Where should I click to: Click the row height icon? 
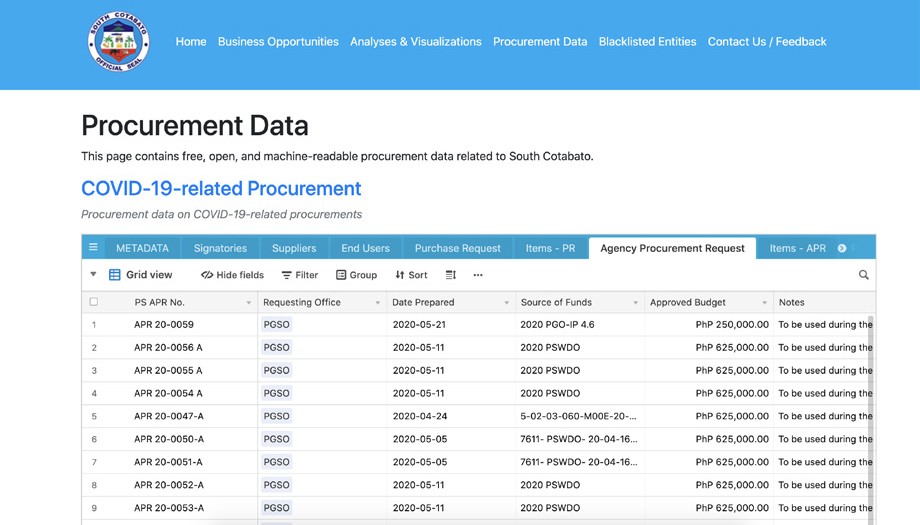point(451,275)
